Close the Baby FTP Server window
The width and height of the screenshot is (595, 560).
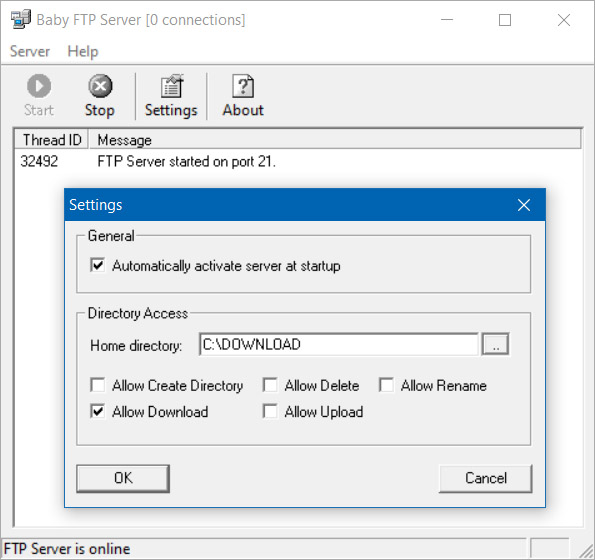[564, 20]
